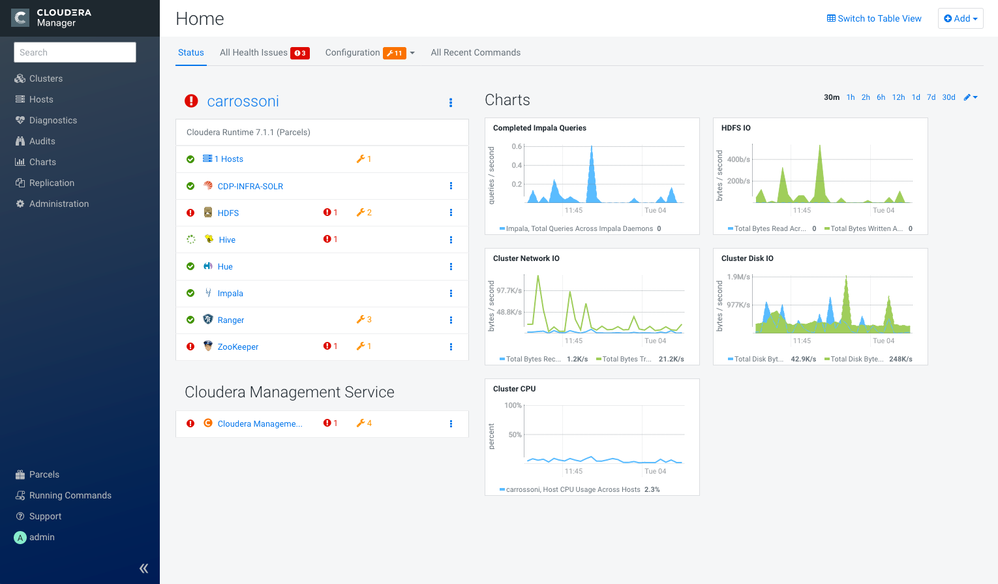The image size is (998, 584).
Task: Open the Diagnostics heartbeat icon
Action: 20,120
